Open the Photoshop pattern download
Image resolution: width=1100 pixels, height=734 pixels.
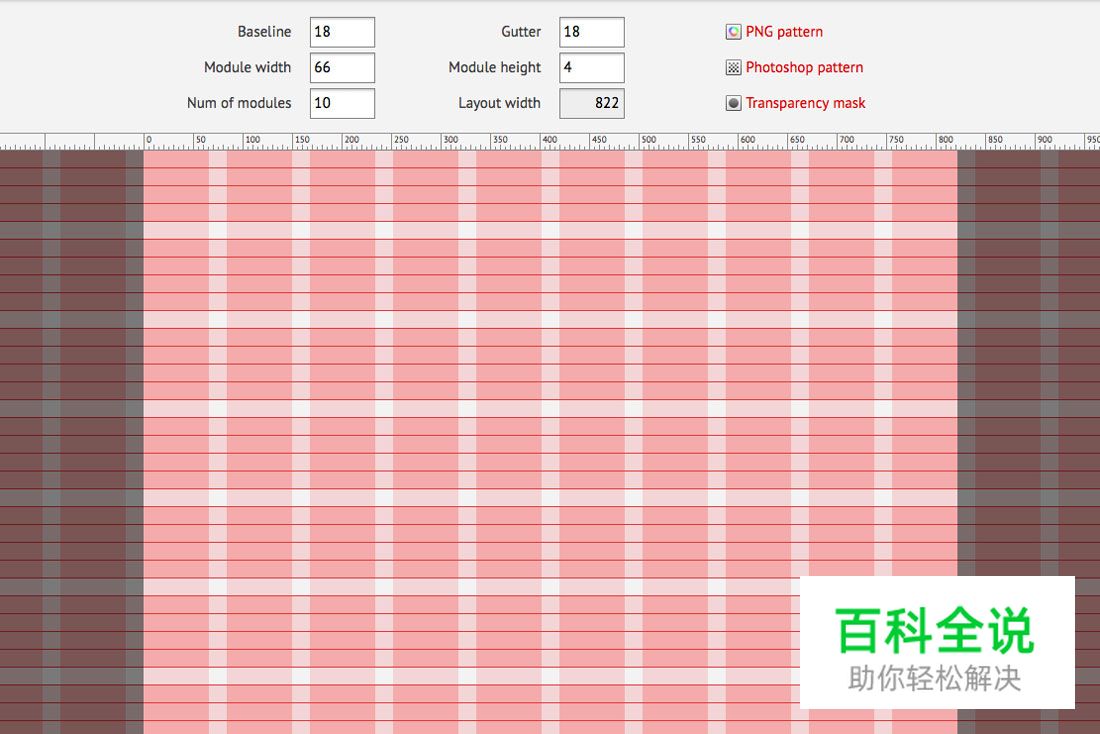coord(804,67)
